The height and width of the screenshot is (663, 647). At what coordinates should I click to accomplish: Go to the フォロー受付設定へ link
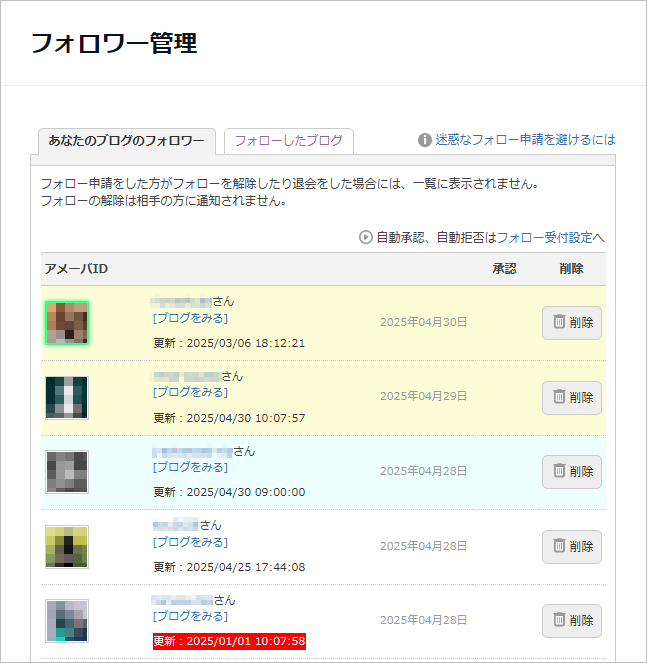coord(551,238)
